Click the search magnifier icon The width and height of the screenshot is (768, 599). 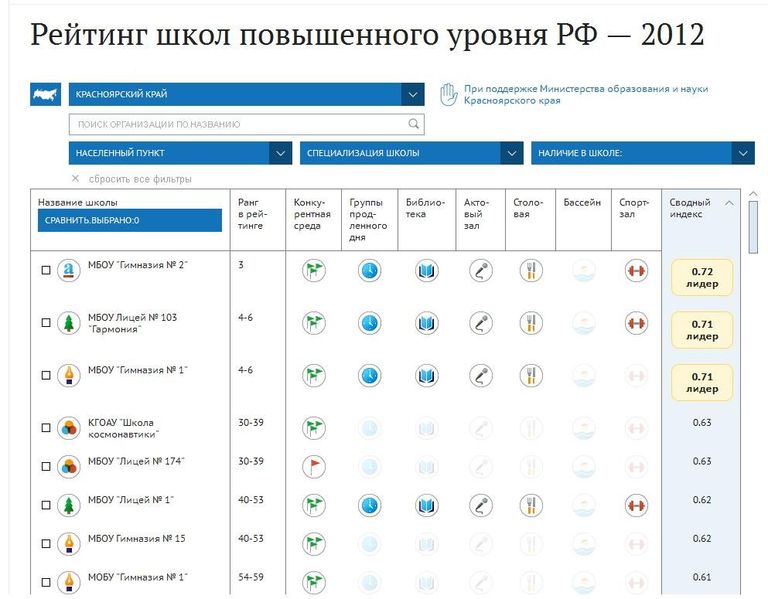point(414,124)
